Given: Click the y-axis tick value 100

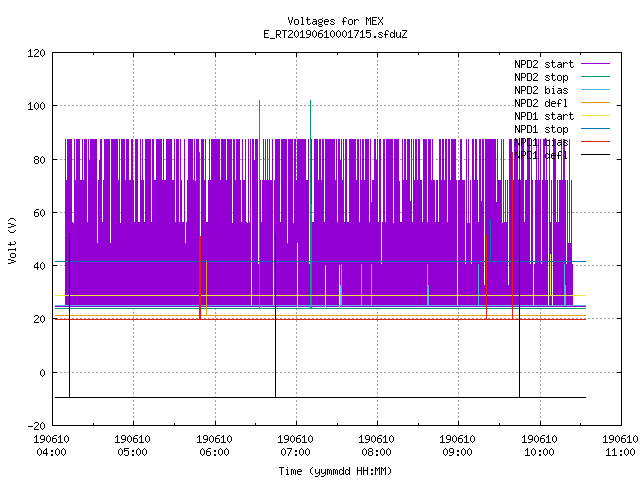Looking at the screenshot, I should (36, 107).
